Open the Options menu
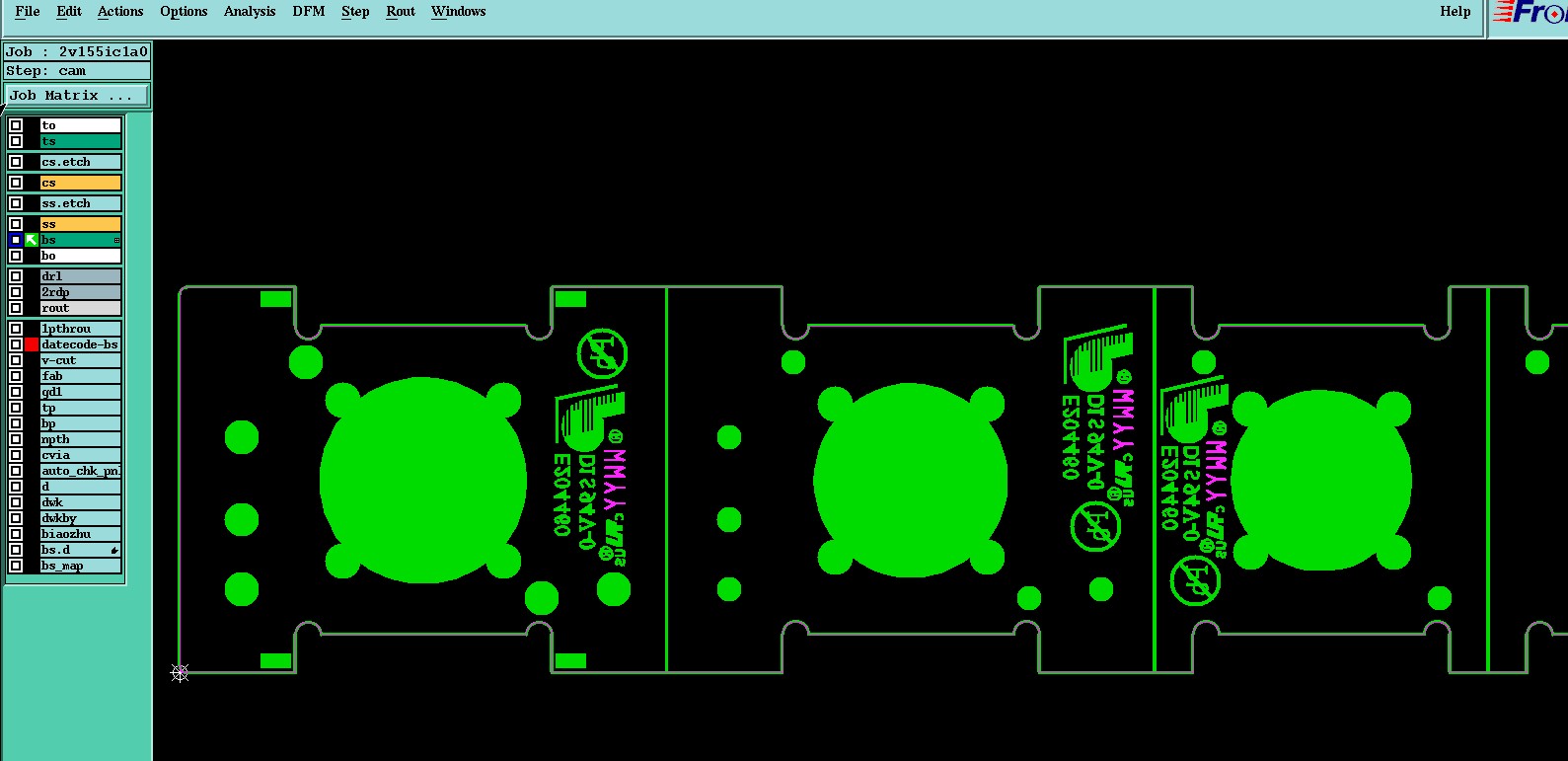1568x761 pixels. [x=184, y=12]
